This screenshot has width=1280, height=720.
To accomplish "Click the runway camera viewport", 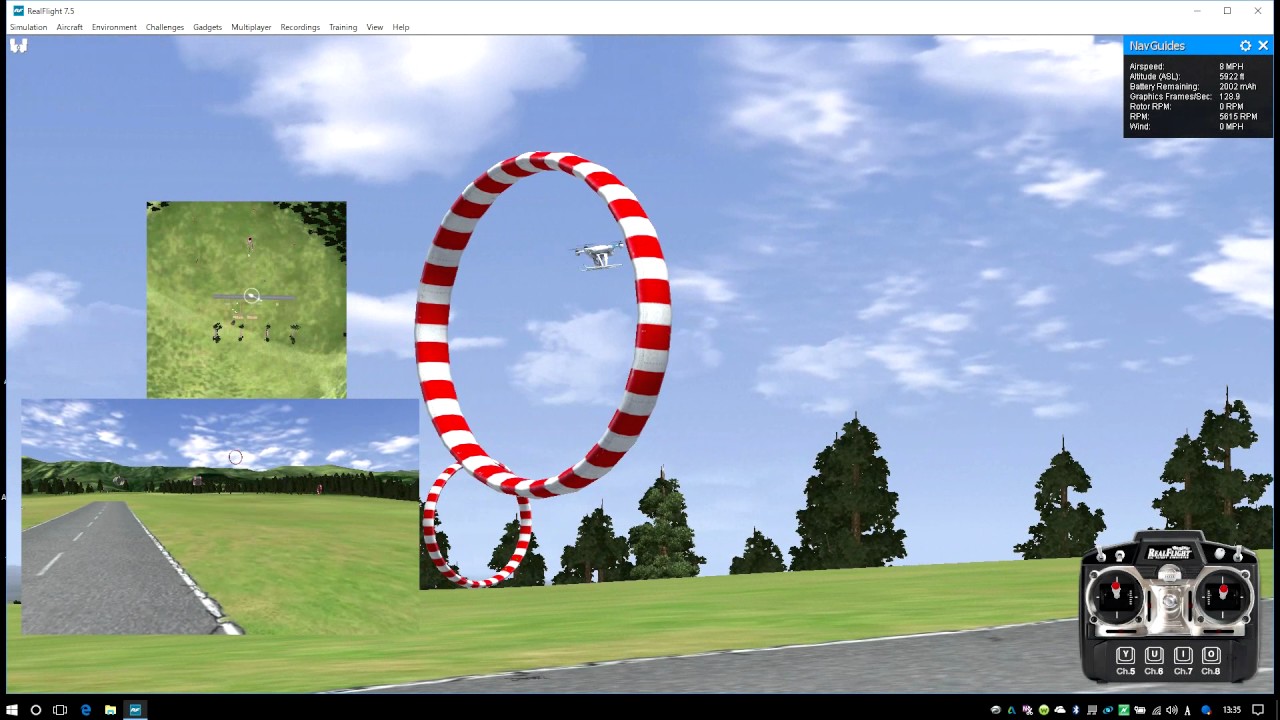I will 220,517.
